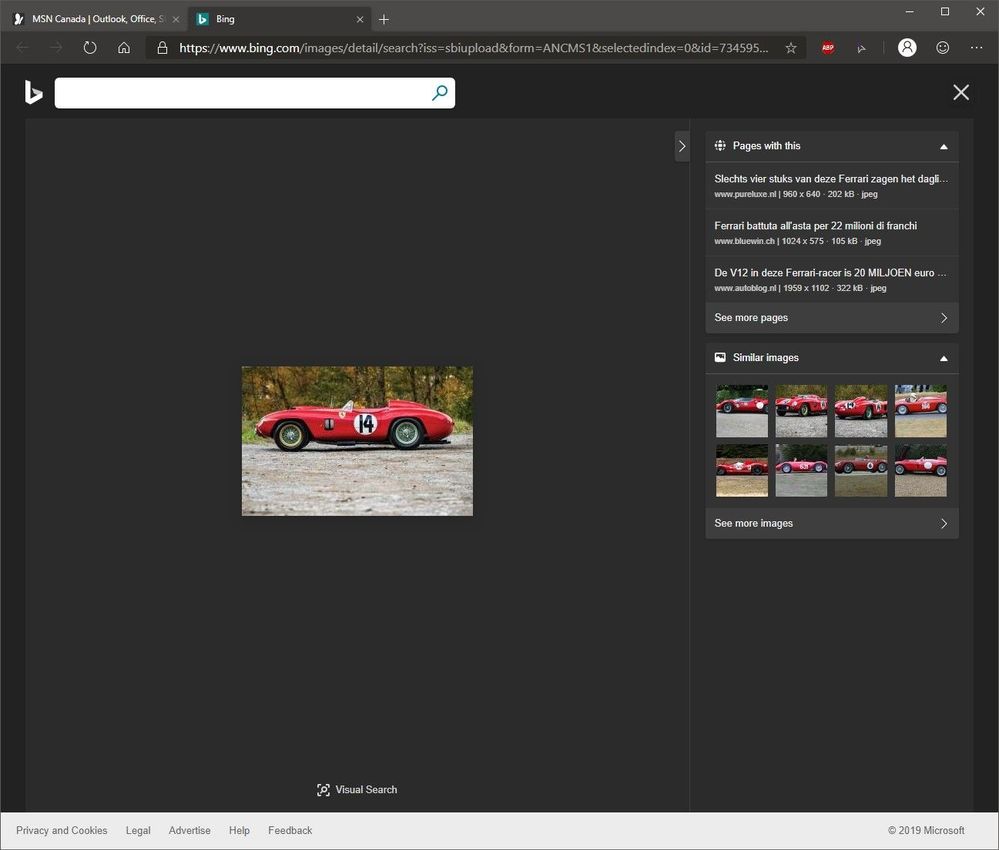Click the Bing logo icon
Screen dimensions: 999x850
[34, 93]
